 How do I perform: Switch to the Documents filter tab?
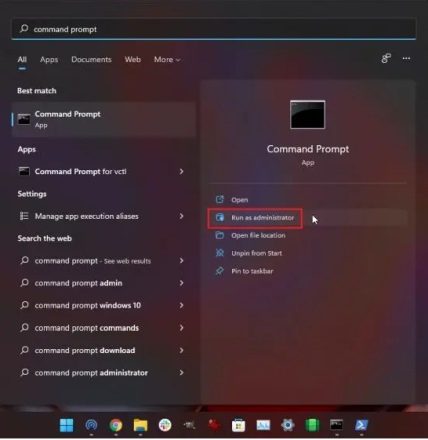pos(91,60)
